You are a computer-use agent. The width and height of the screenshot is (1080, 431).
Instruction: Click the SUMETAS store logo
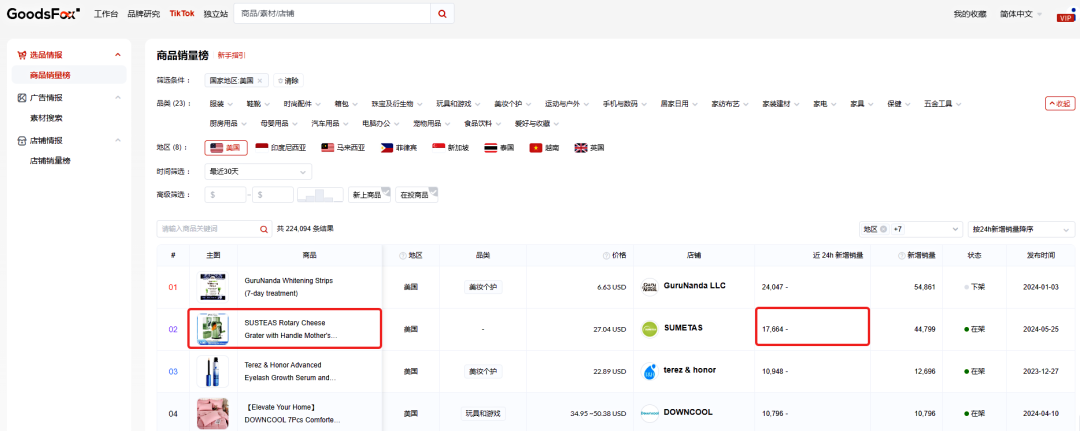click(x=650, y=329)
